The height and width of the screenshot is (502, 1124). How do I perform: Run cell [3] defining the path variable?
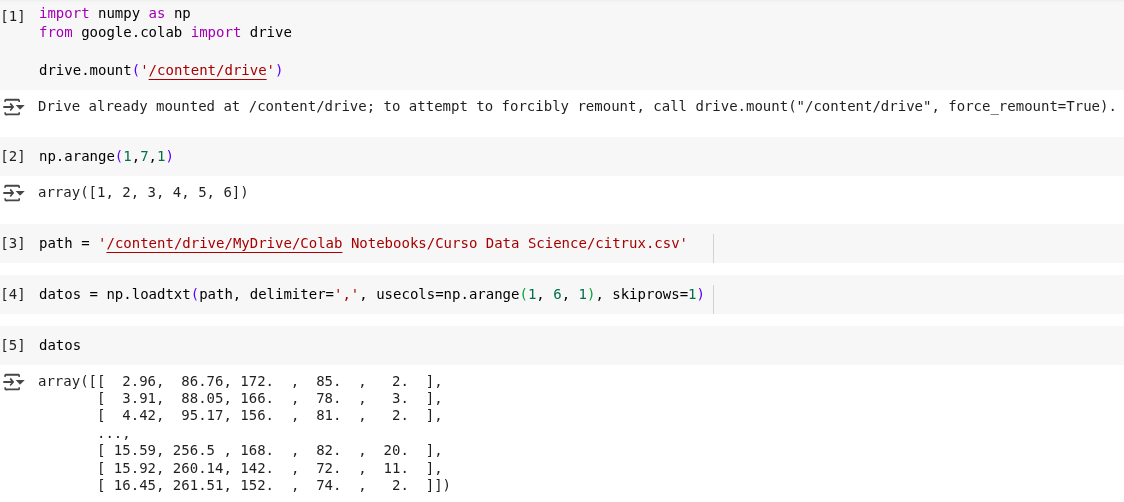click(13, 244)
